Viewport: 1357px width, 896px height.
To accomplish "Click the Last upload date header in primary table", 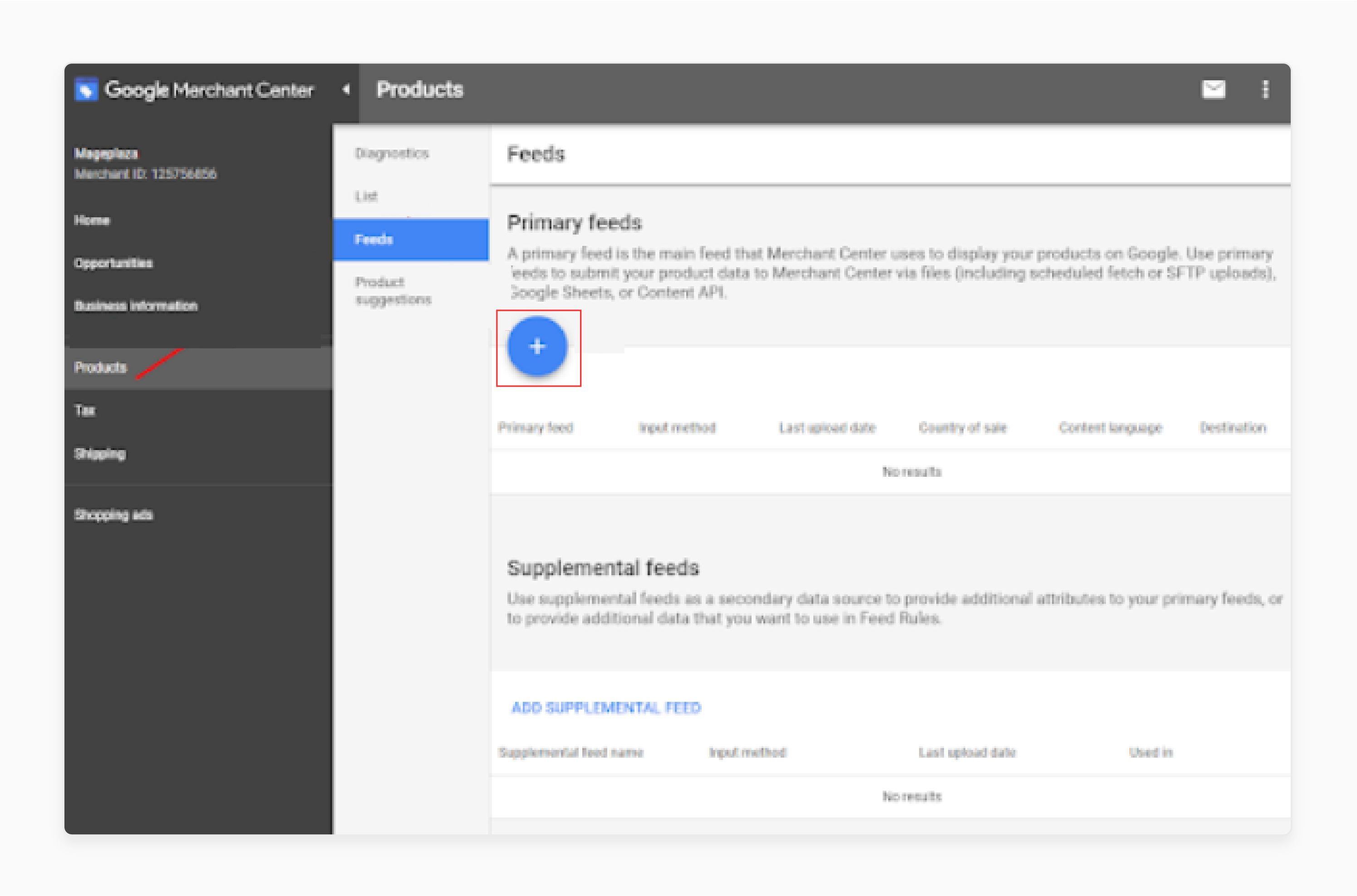I will click(x=827, y=427).
